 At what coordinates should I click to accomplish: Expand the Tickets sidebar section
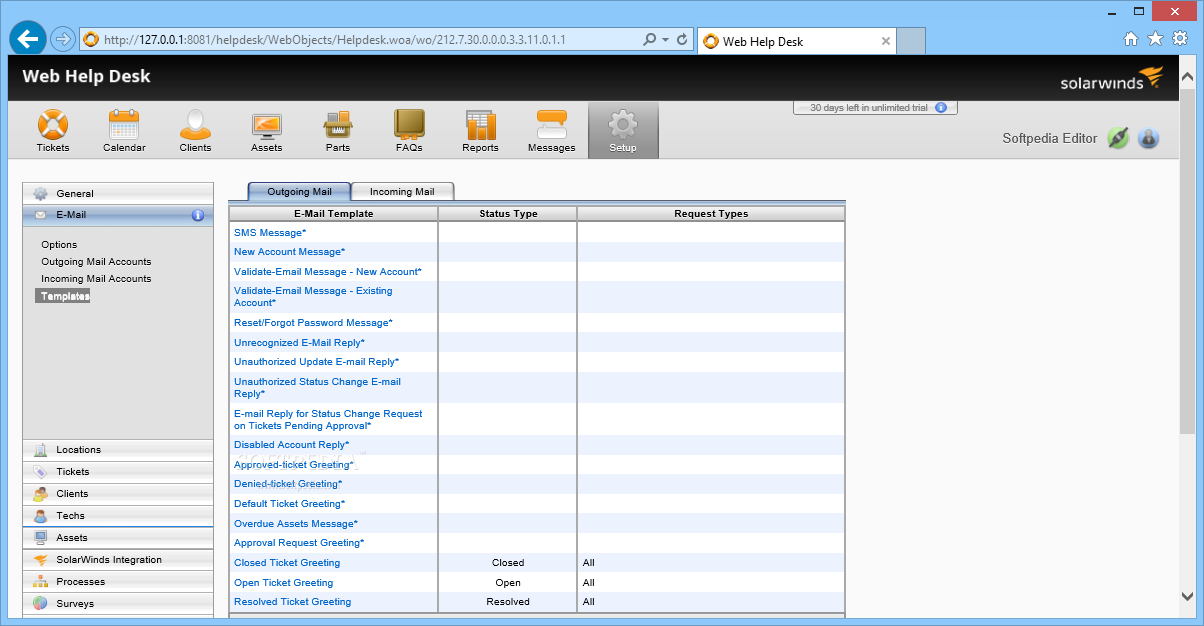click(118, 472)
